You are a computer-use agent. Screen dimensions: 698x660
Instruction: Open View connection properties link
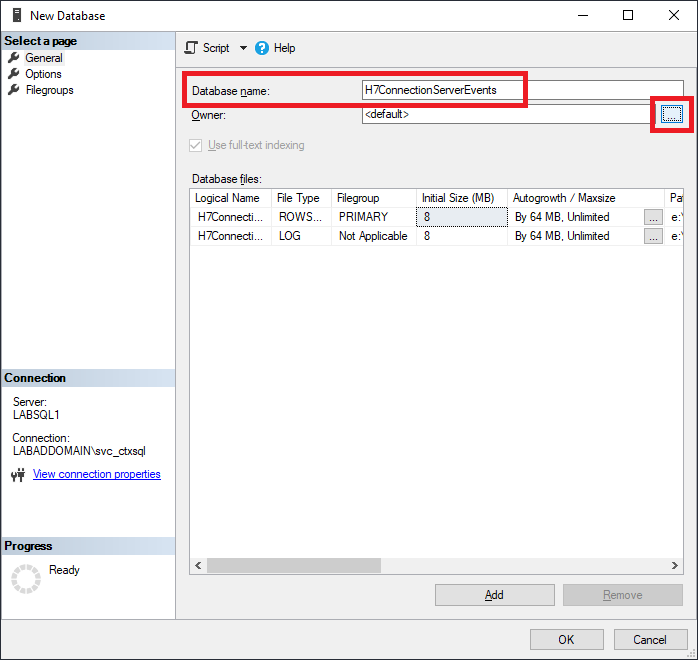[96, 474]
